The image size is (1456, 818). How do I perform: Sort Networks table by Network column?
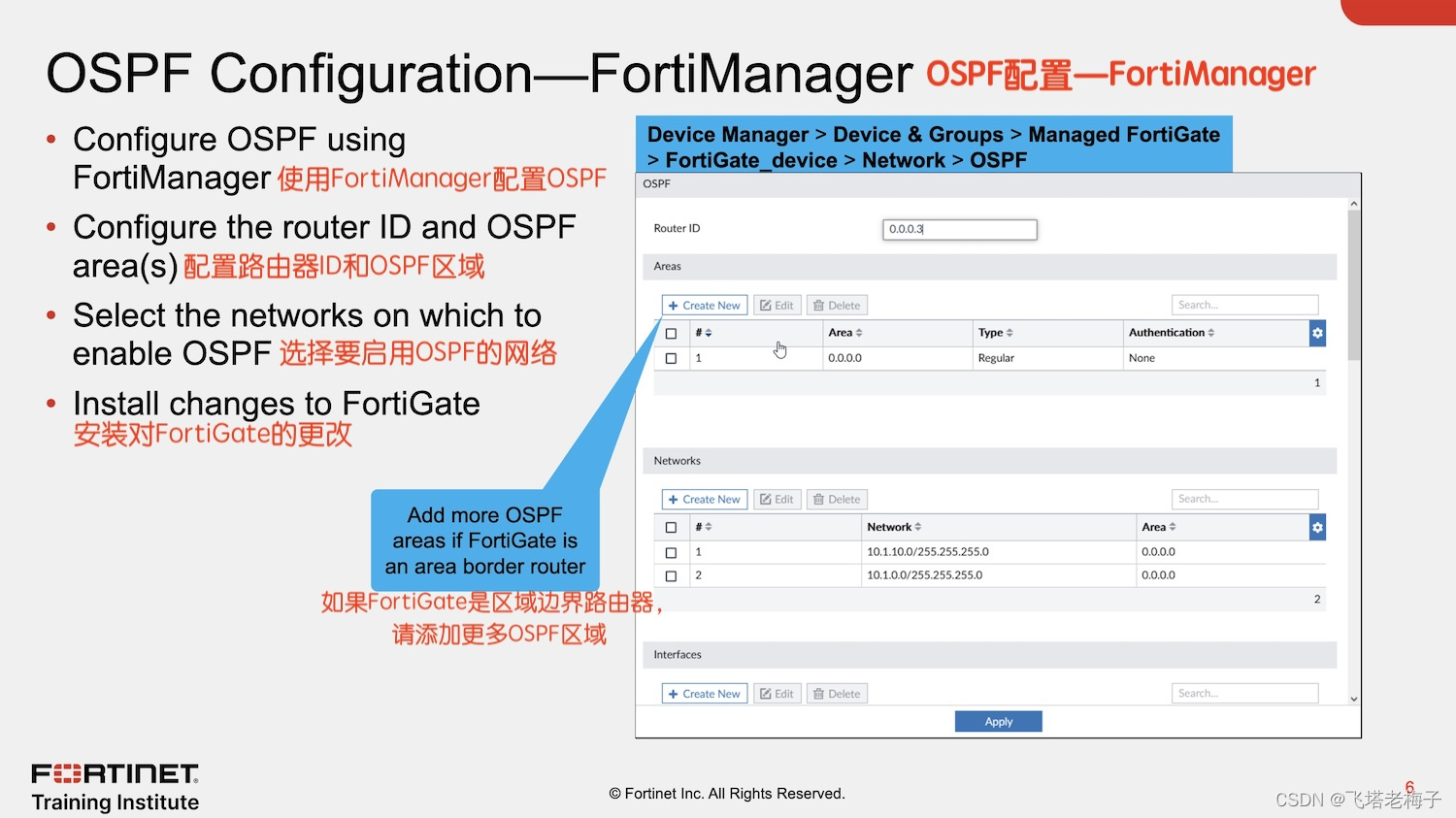[x=894, y=527]
